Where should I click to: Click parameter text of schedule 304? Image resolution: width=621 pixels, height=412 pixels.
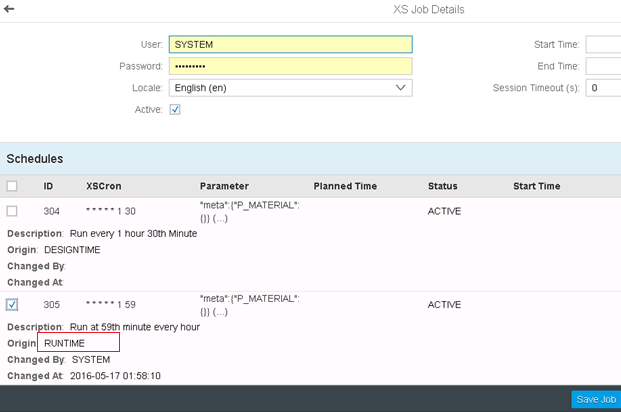(249, 211)
